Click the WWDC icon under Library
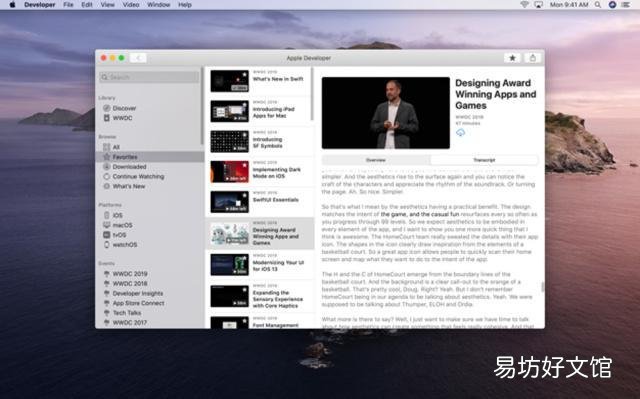The height and width of the screenshot is (399, 640). (x=107, y=118)
